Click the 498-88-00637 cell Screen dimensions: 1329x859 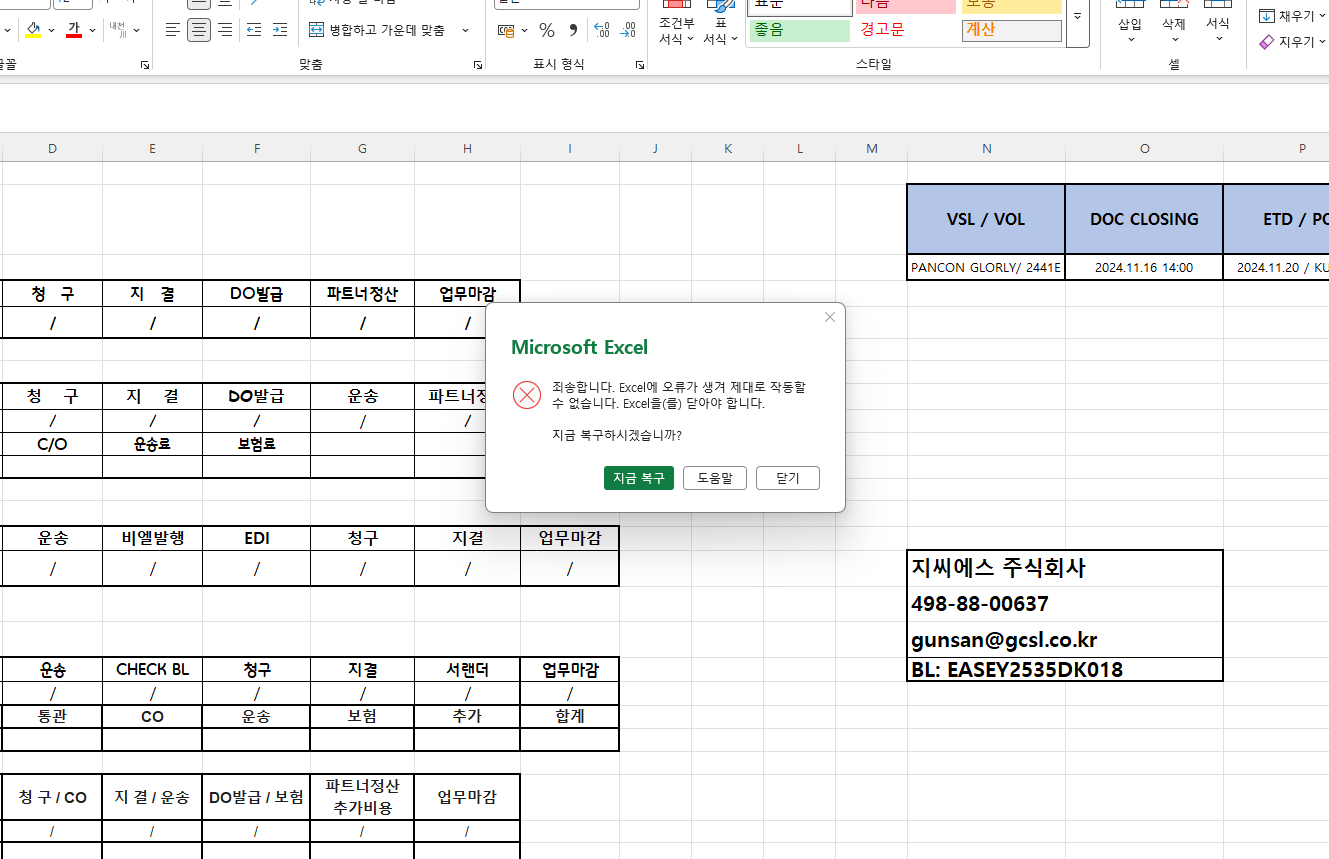click(1065, 604)
